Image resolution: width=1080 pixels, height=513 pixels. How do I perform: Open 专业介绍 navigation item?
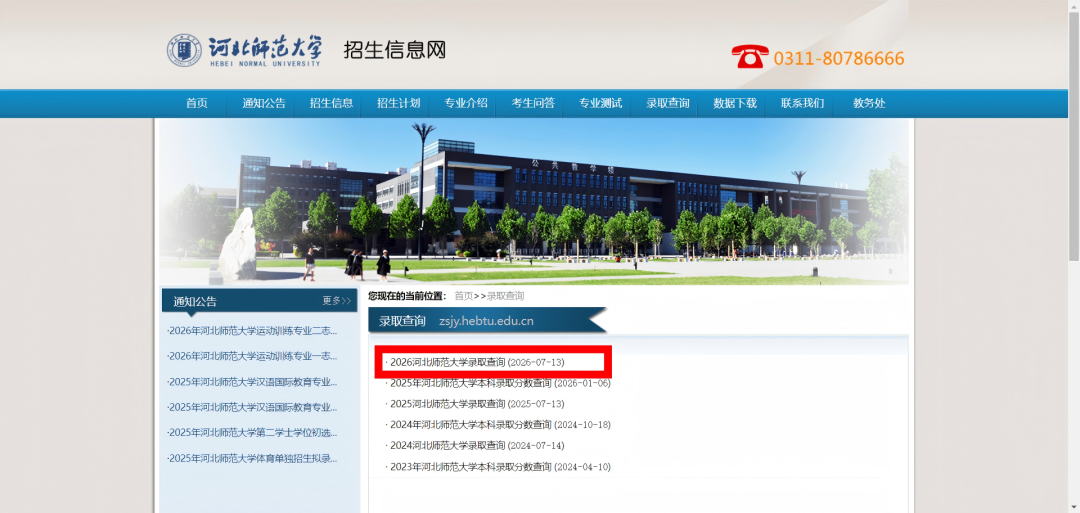click(x=466, y=103)
